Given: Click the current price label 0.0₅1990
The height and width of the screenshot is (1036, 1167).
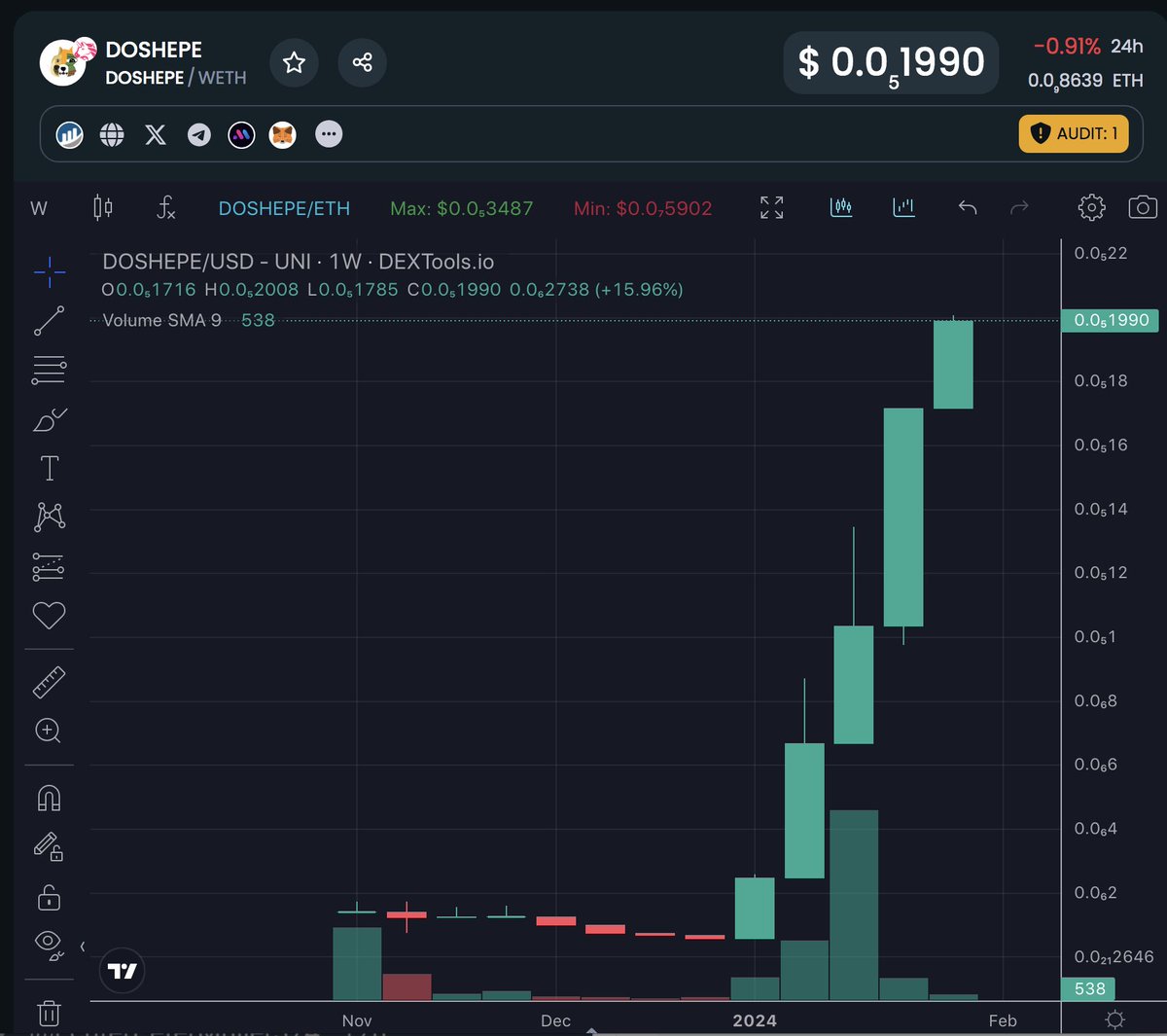Looking at the screenshot, I should [x=1110, y=320].
